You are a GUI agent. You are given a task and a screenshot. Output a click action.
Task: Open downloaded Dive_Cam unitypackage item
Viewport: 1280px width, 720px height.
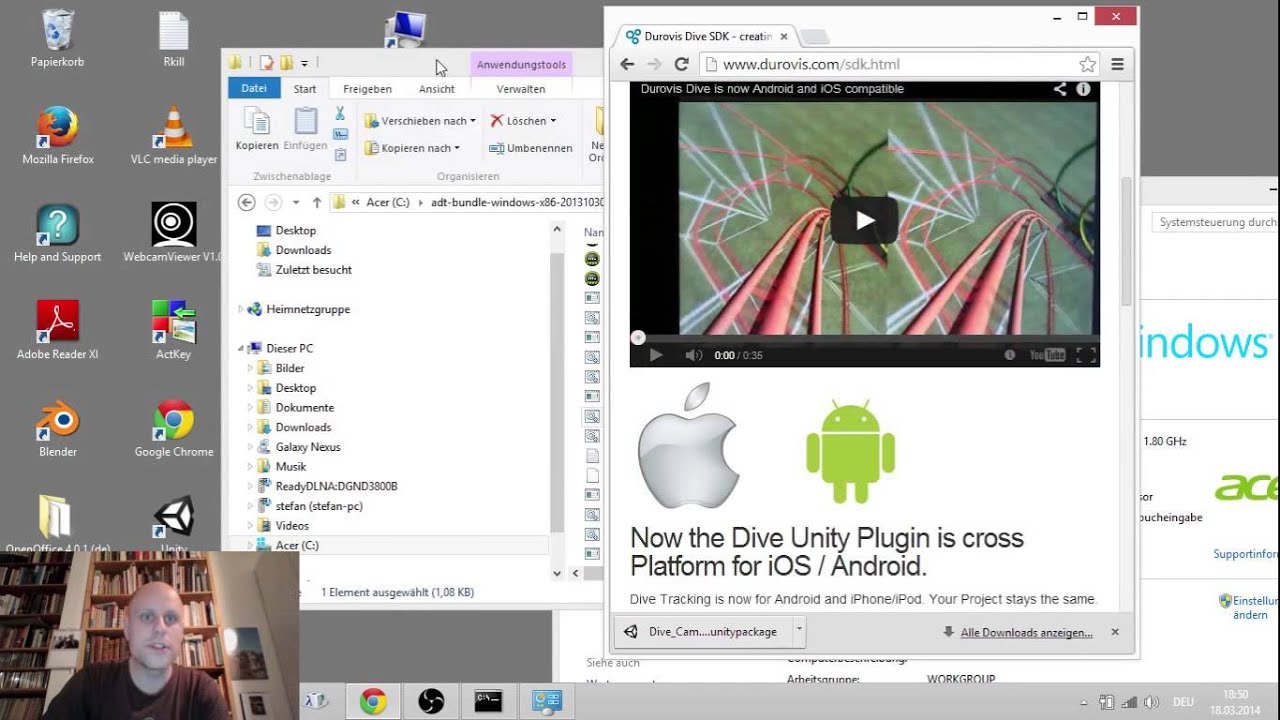(x=703, y=632)
